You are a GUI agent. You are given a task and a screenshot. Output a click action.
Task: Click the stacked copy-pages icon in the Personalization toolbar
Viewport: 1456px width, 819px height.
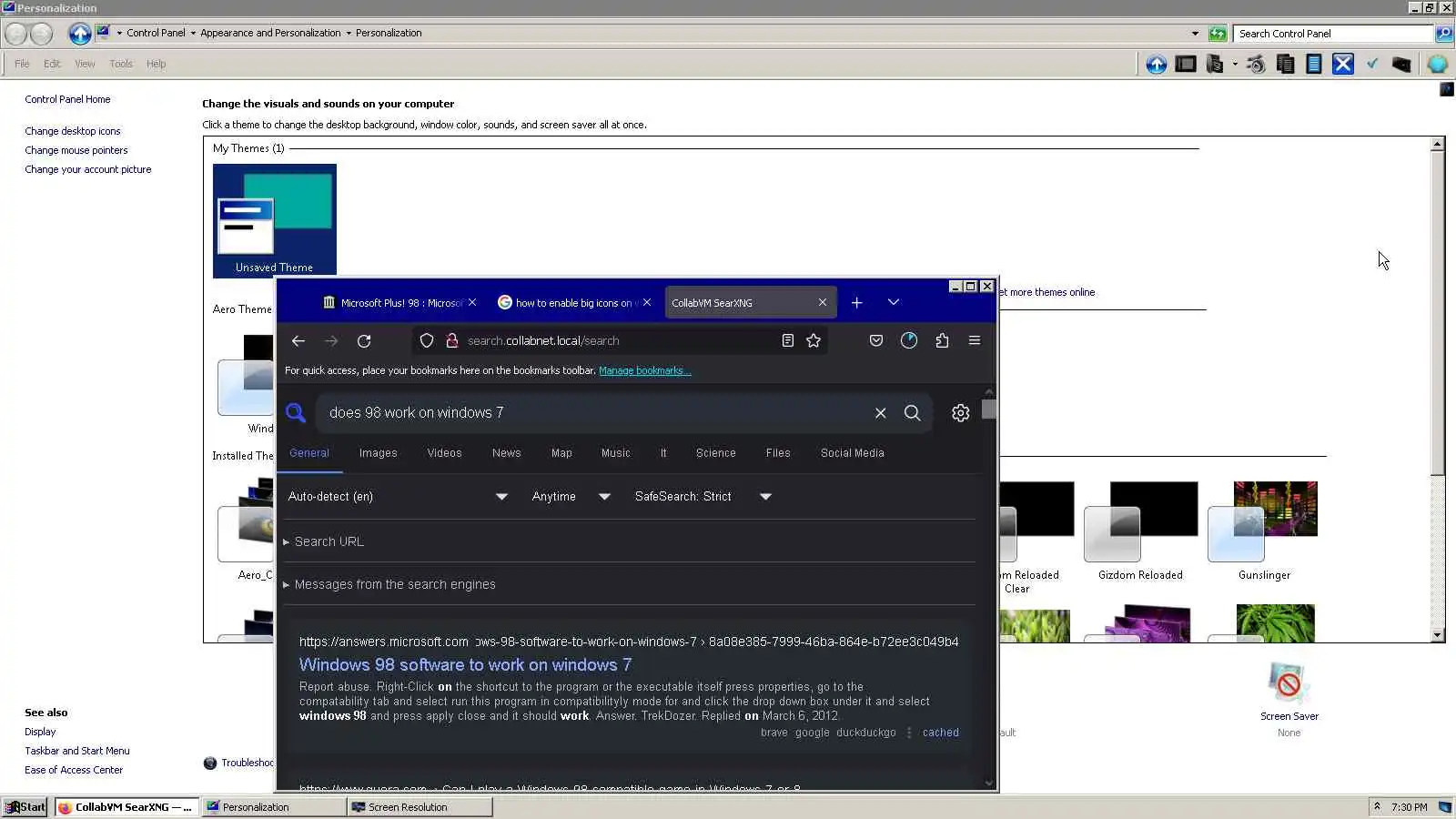[x=1285, y=64]
